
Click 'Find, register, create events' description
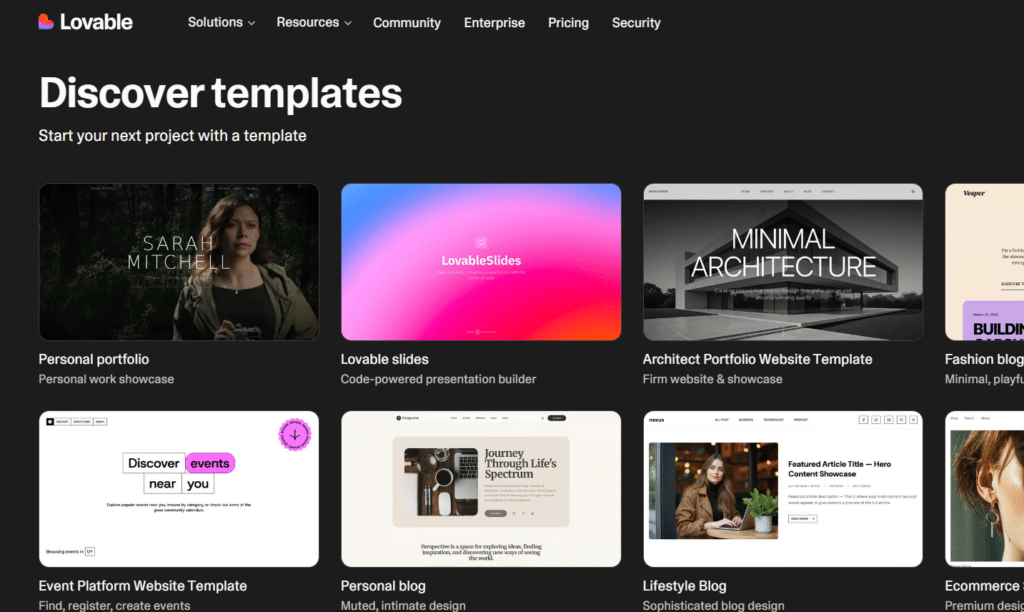pos(114,605)
